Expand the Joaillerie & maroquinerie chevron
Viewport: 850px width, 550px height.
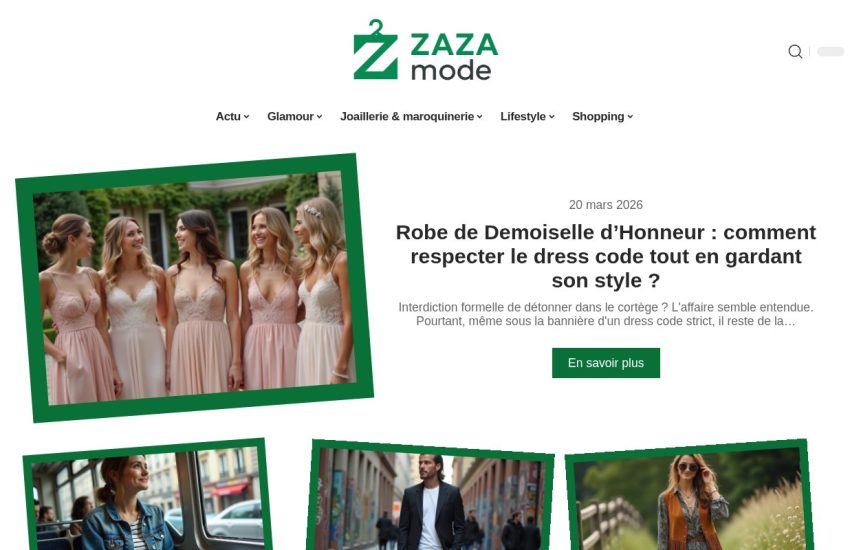tap(479, 117)
